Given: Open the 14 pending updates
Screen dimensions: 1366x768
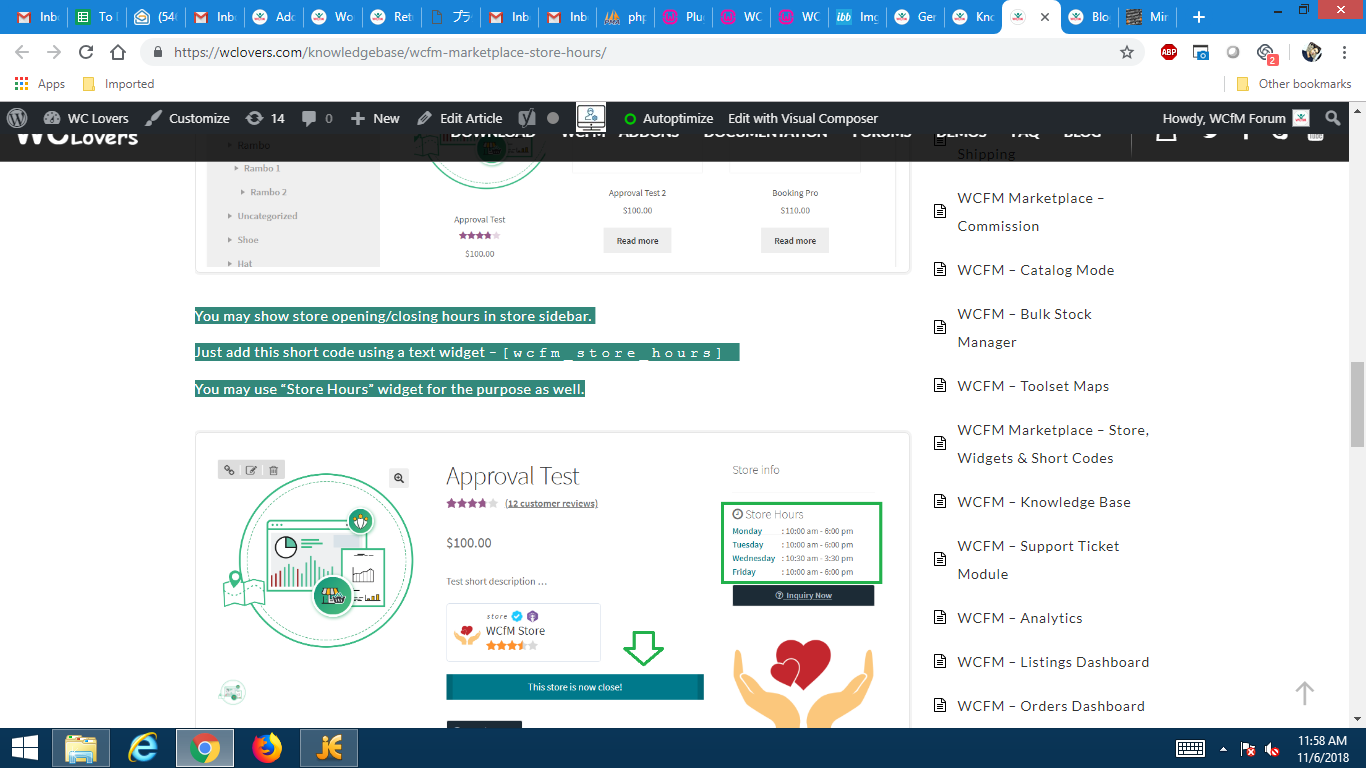Looking at the screenshot, I should click(x=265, y=118).
